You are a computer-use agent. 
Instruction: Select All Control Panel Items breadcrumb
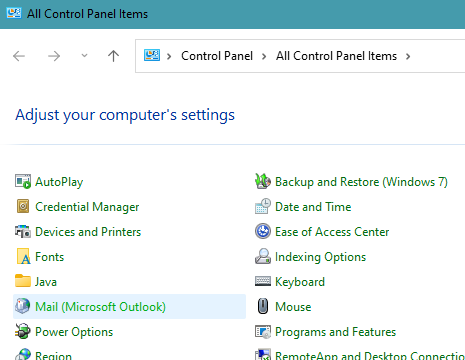click(336, 56)
